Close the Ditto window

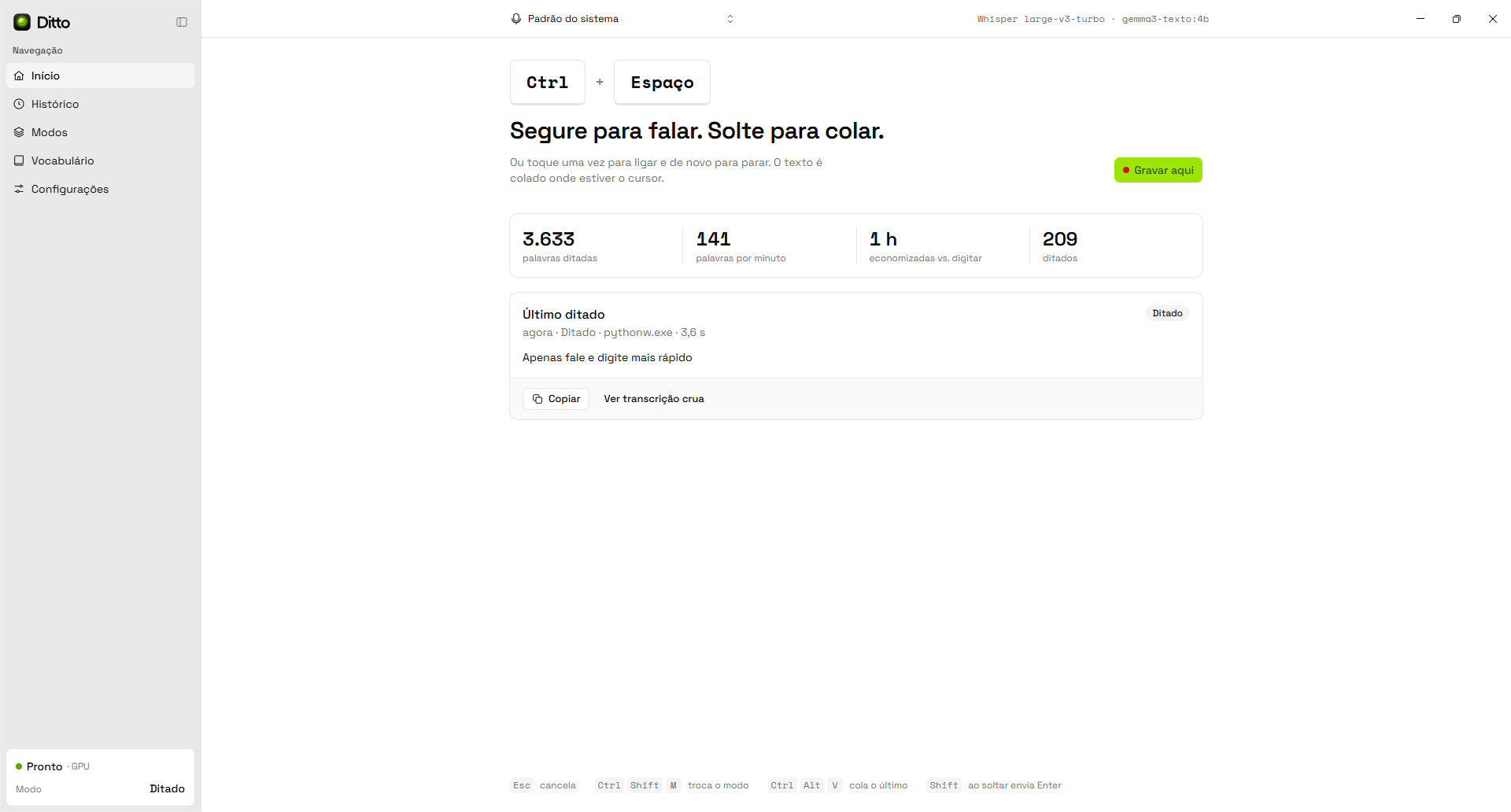pyautogui.click(x=1493, y=19)
